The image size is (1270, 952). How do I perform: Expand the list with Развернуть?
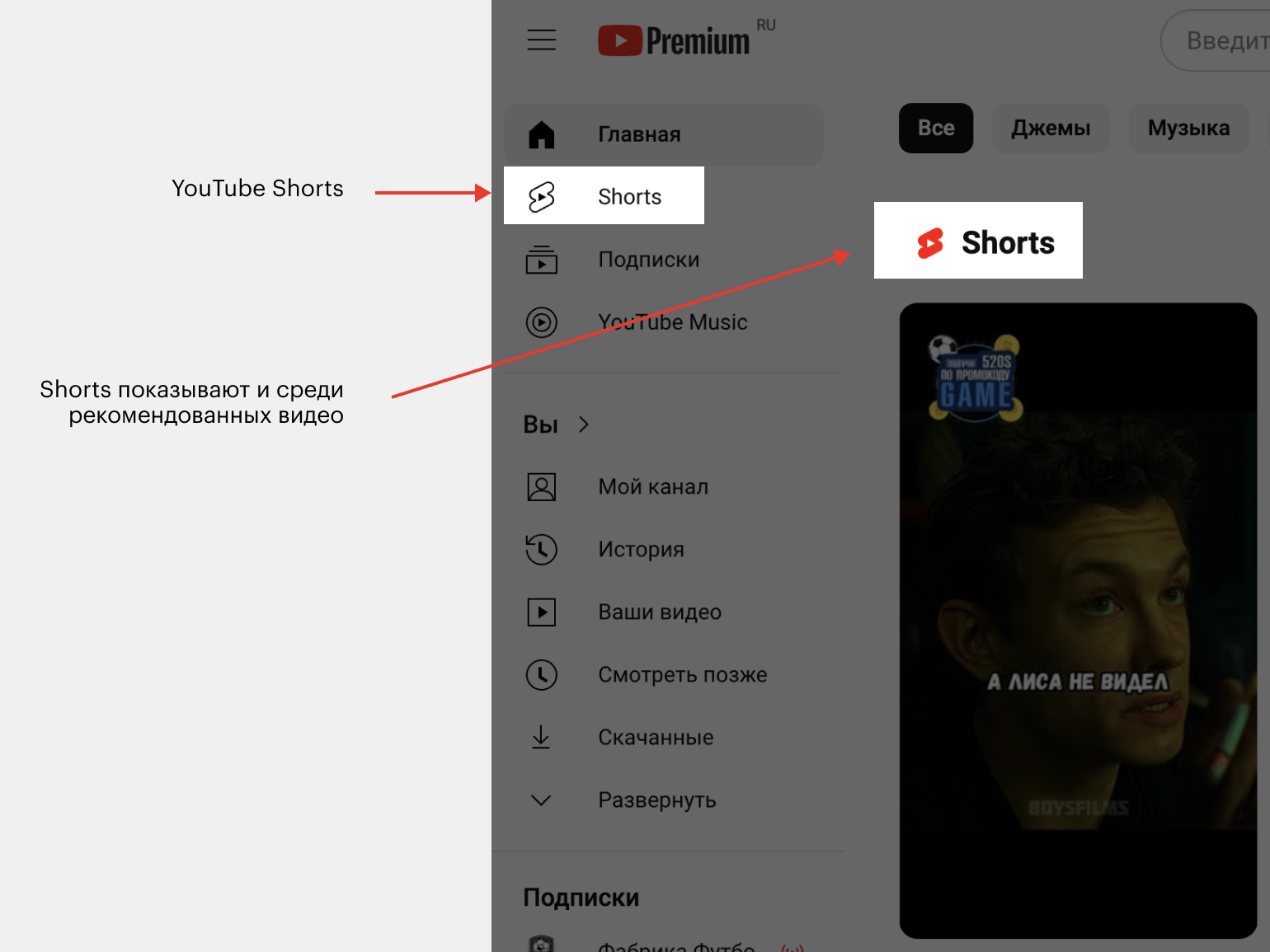664,800
